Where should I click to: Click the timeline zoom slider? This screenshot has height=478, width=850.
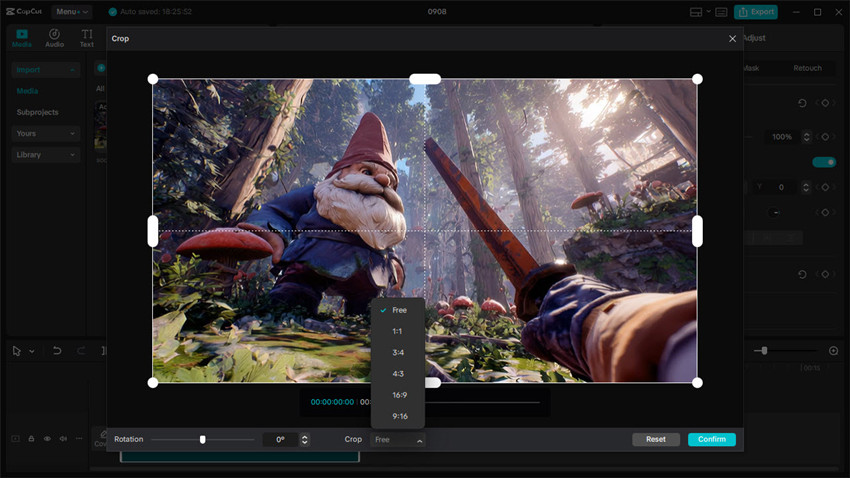[x=786, y=351]
